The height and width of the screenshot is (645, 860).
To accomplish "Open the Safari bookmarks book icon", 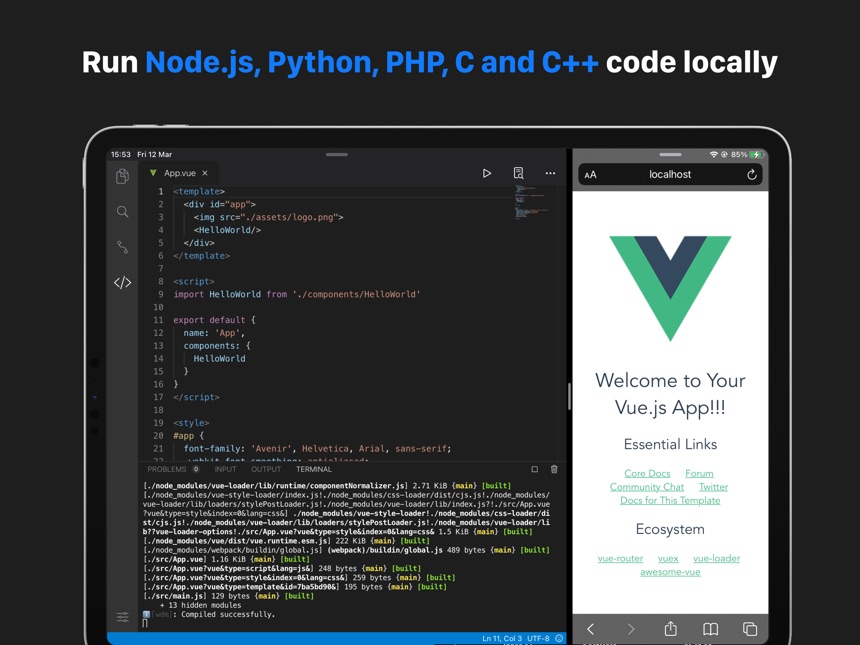I will tap(710, 629).
